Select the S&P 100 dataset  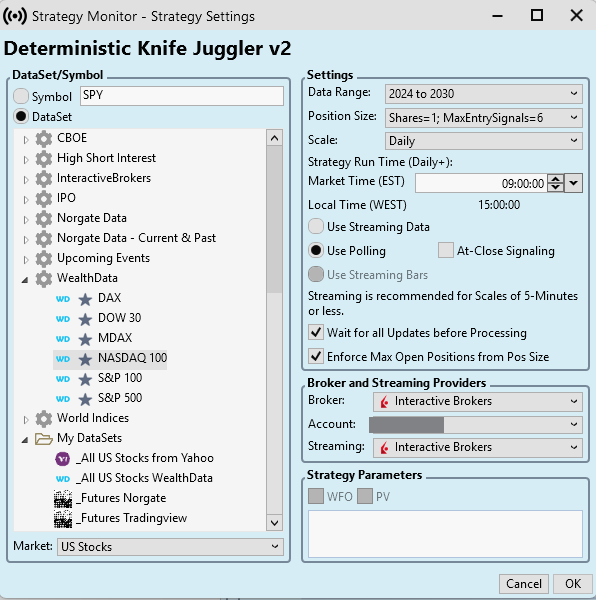pyautogui.click(x=120, y=378)
